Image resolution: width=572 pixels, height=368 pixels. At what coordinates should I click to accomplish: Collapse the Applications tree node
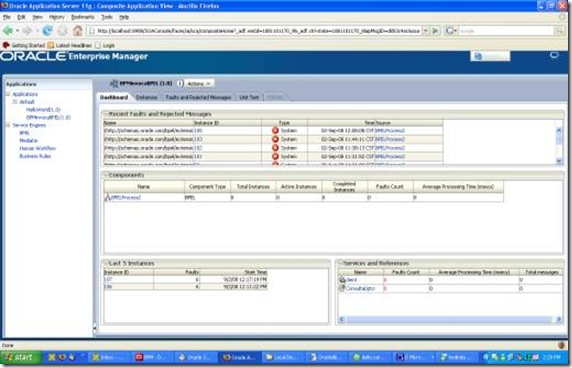point(8,94)
